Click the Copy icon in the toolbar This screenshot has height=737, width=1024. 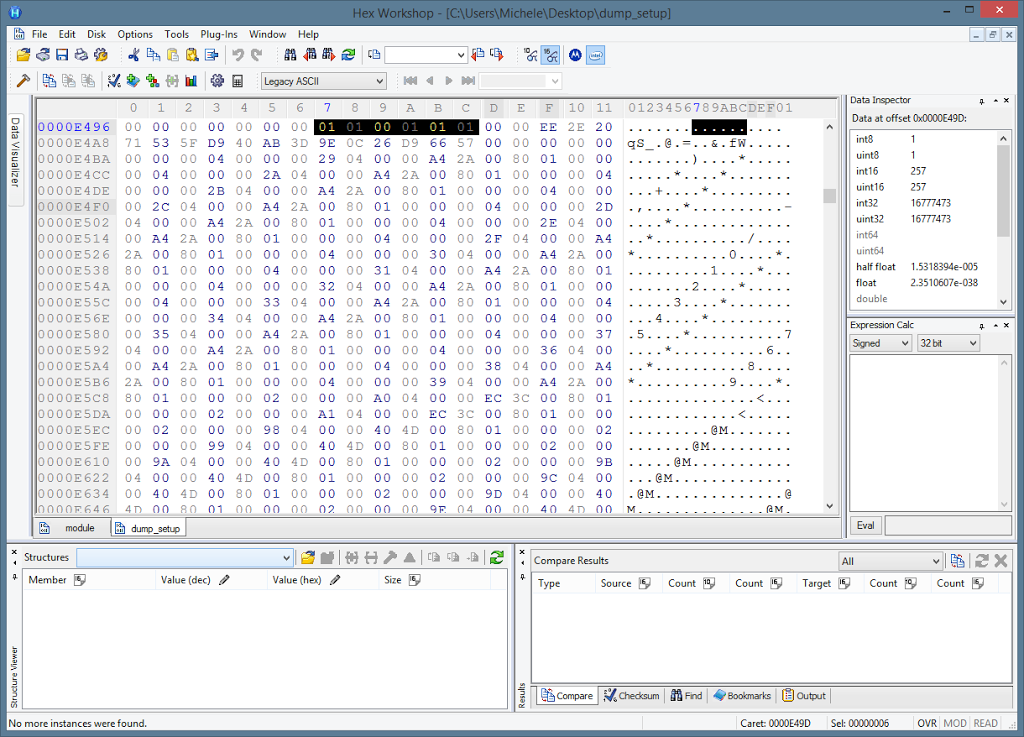pos(153,55)
